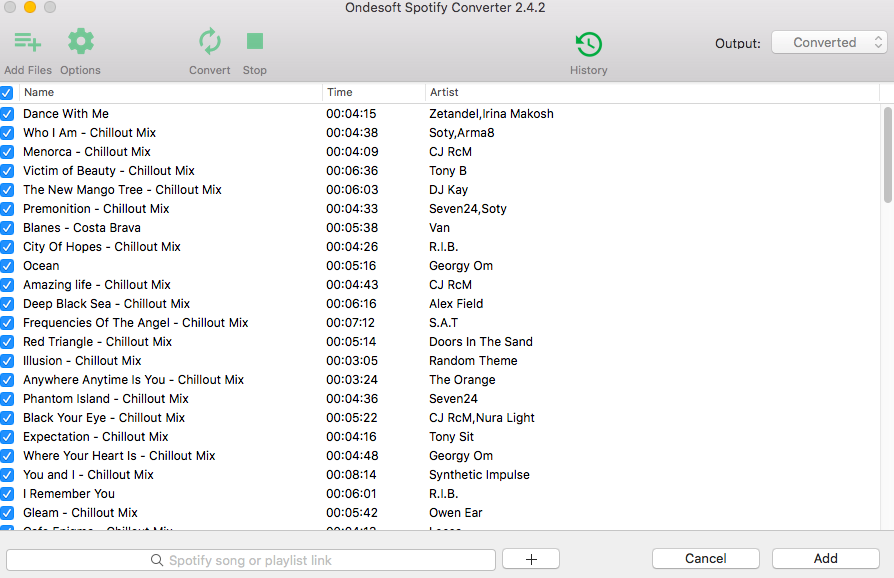Click artist Tony Sit
This screenshot has width=894, height=578.
[451, 437]
